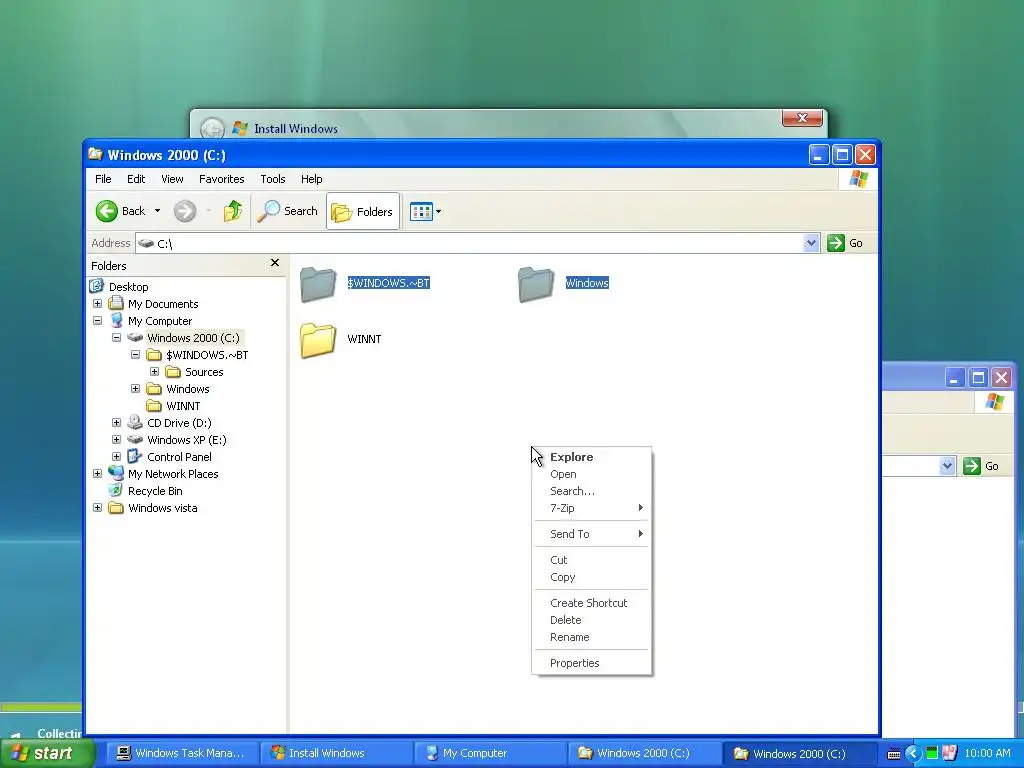Select the Windows folder icon in file view
1024x768 pixels.
536,284
